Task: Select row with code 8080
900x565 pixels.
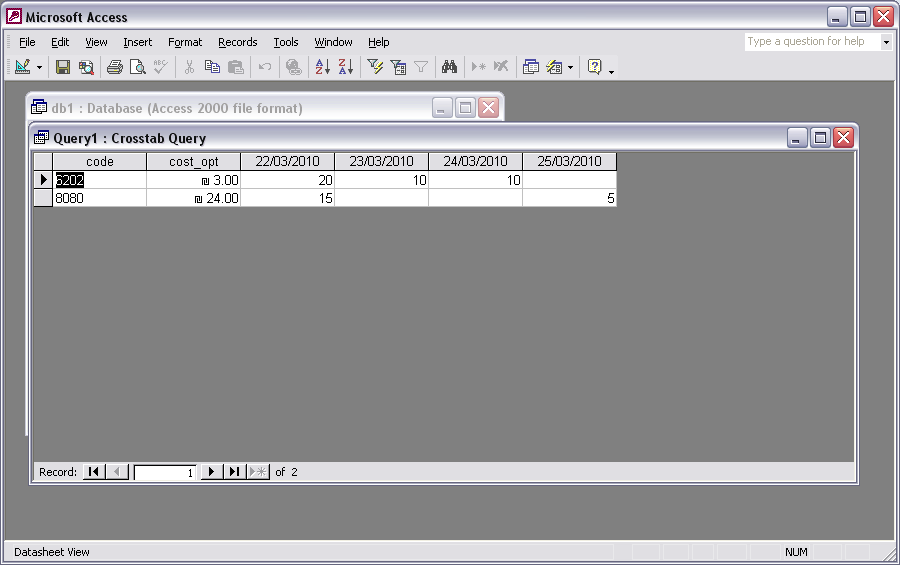Action: pyautogui.click(x=42, y=198)
